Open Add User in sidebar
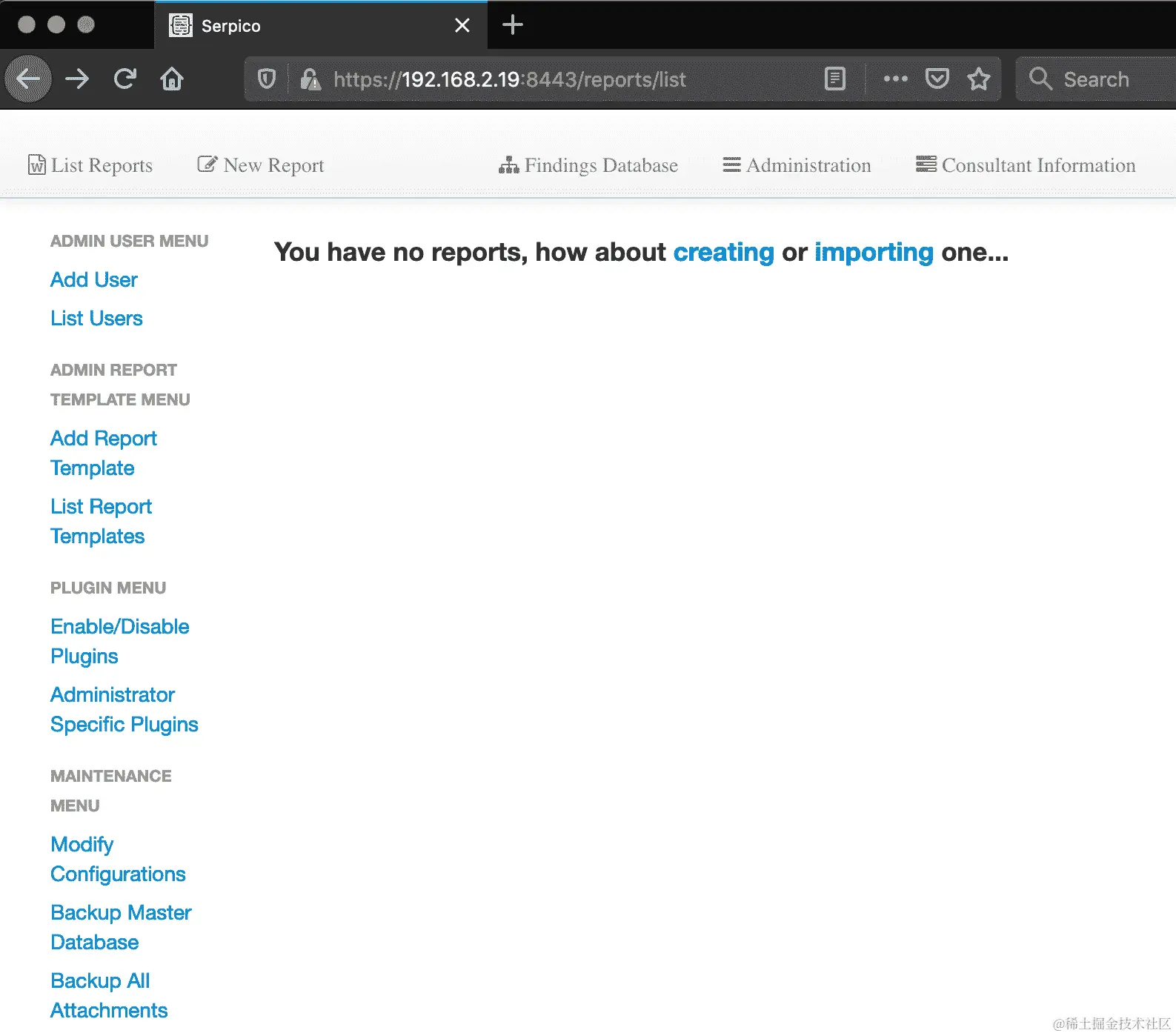This screenshot has width=1176, height=1036. point(94,279)
